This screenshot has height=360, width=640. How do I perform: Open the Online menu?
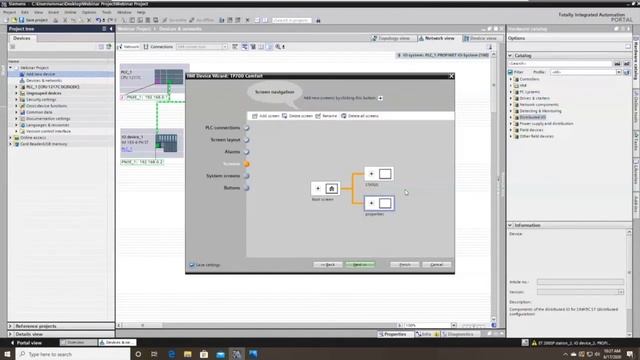tap(70, 12)
